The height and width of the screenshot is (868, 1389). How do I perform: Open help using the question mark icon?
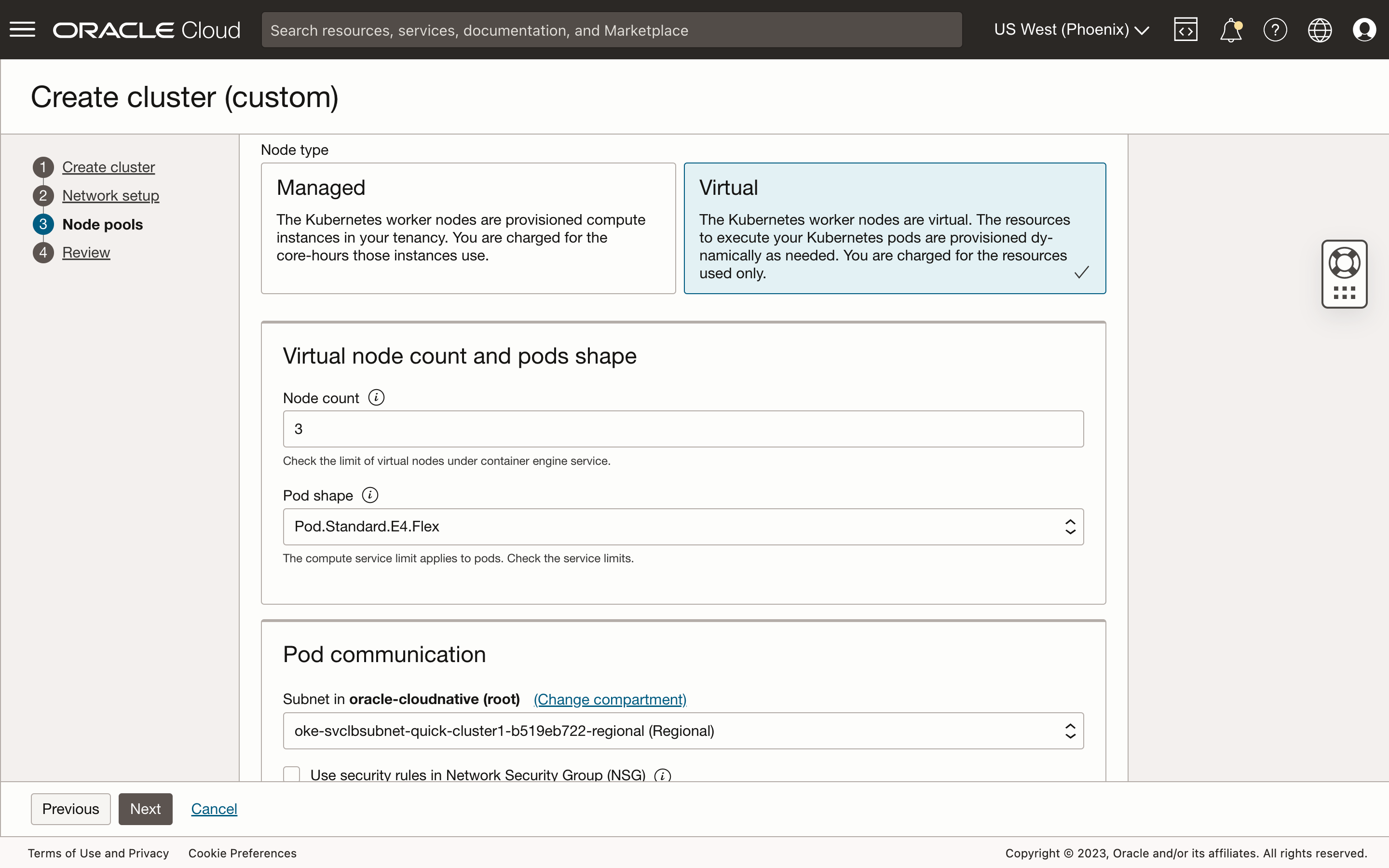point(1275,29)
